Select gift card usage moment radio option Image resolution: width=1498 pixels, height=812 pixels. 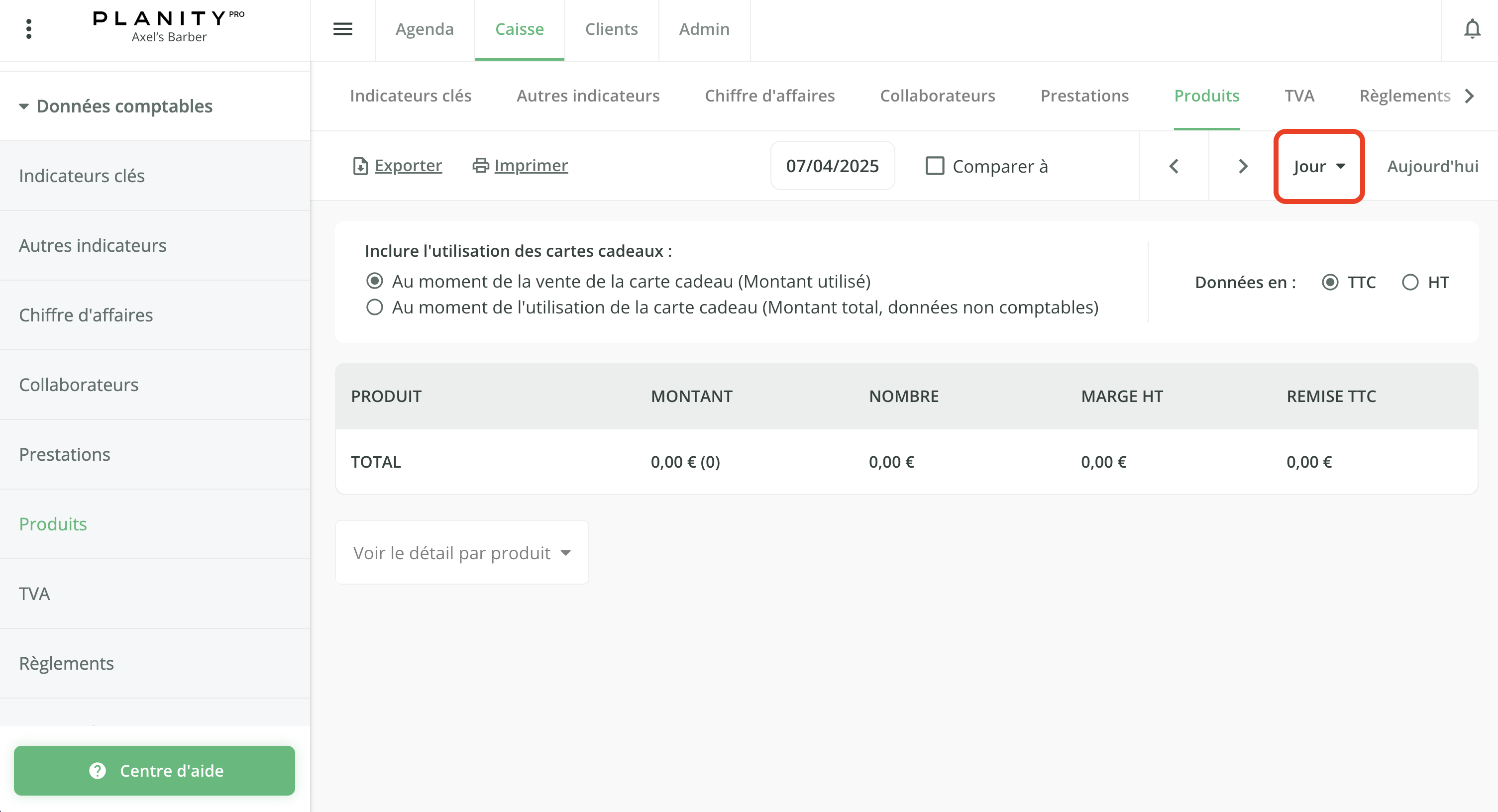click(x=374, y=307)
